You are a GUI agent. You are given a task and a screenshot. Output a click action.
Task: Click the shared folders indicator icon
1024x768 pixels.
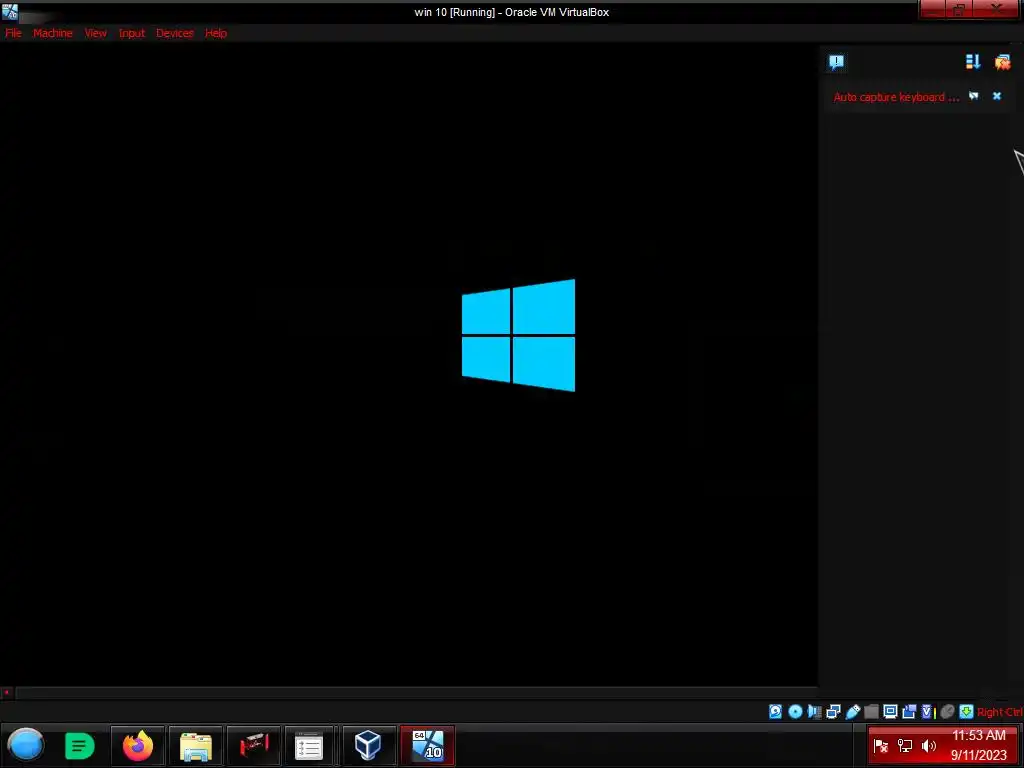click(x=871, y=711)
